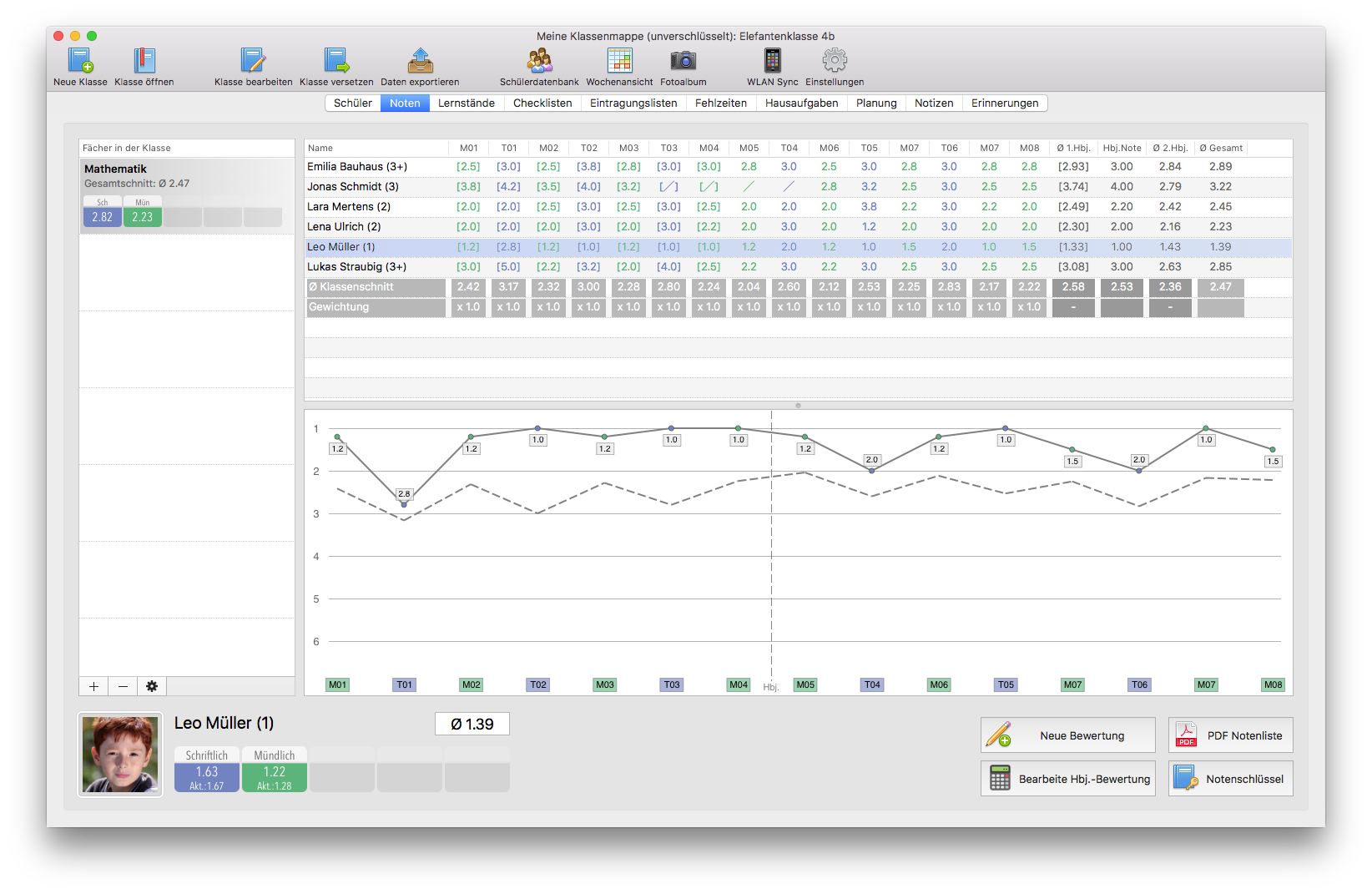Image resolution: width=1372 pixels, height=894 pixels.
Task: Open the Schülerdatenbank icon
Action: pyautogui.click(x=539, y=61)
